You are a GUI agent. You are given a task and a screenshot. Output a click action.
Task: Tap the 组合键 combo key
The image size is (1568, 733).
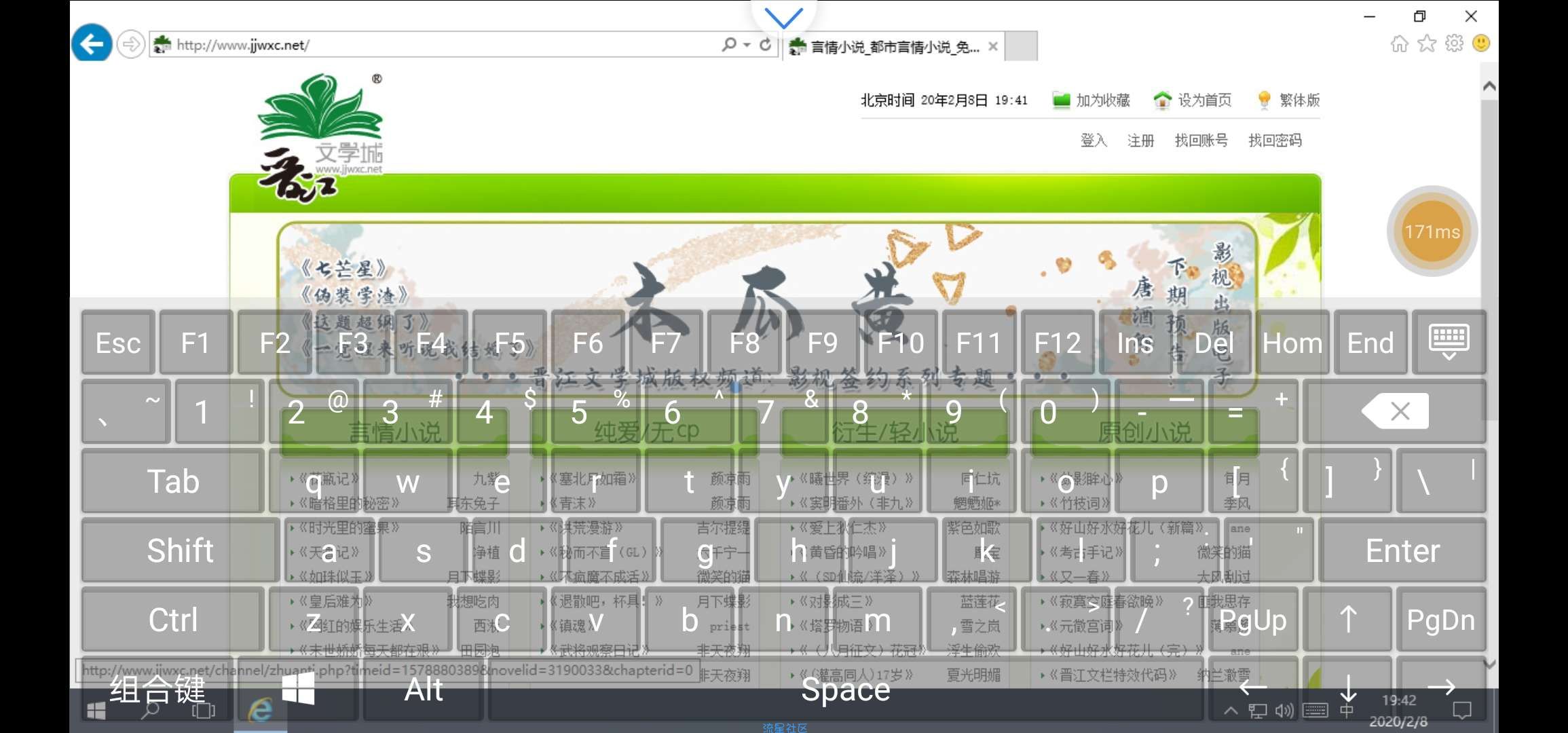(x=157, y=688)
